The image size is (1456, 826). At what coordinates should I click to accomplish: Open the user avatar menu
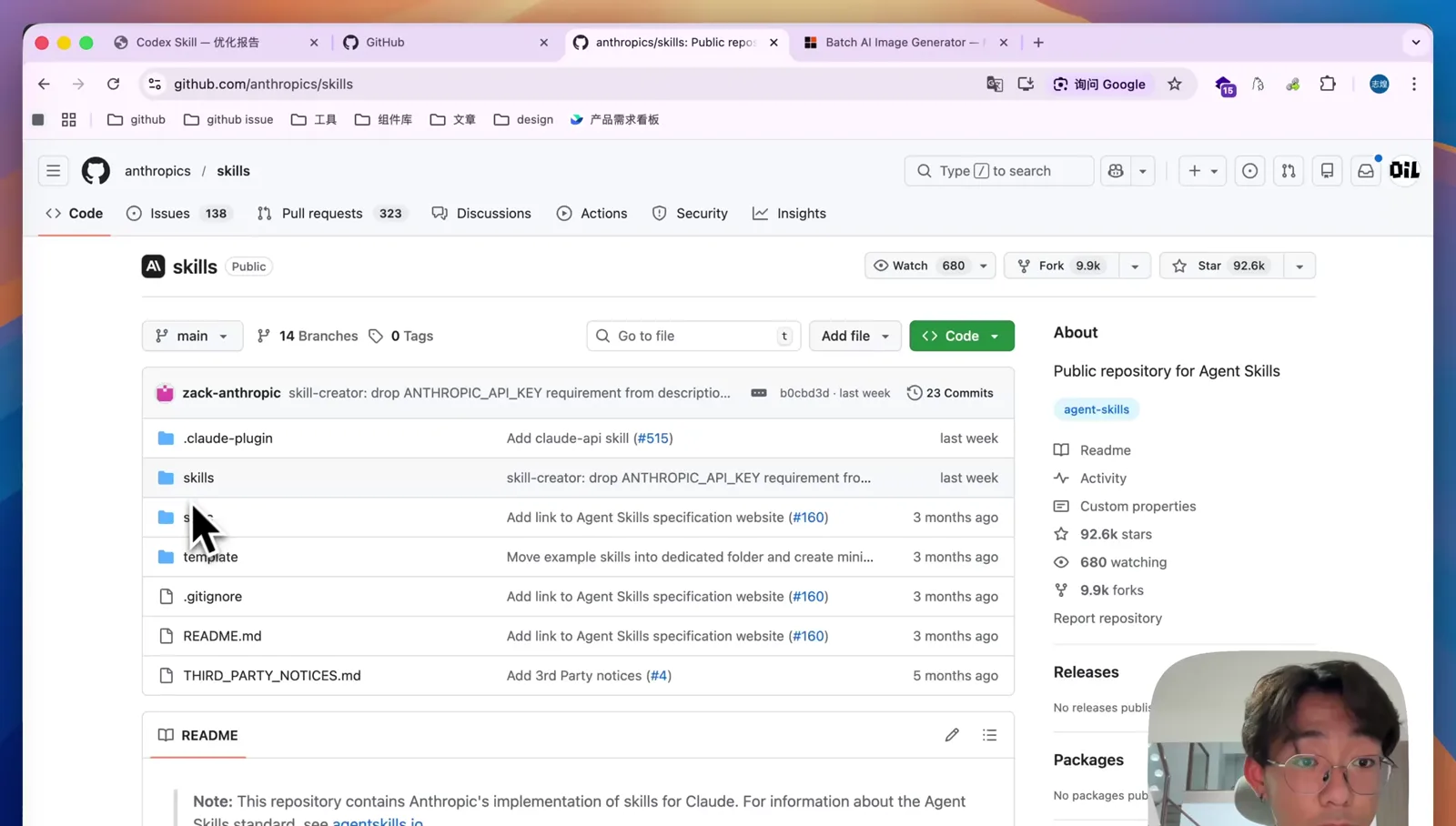pos(1404,171)
